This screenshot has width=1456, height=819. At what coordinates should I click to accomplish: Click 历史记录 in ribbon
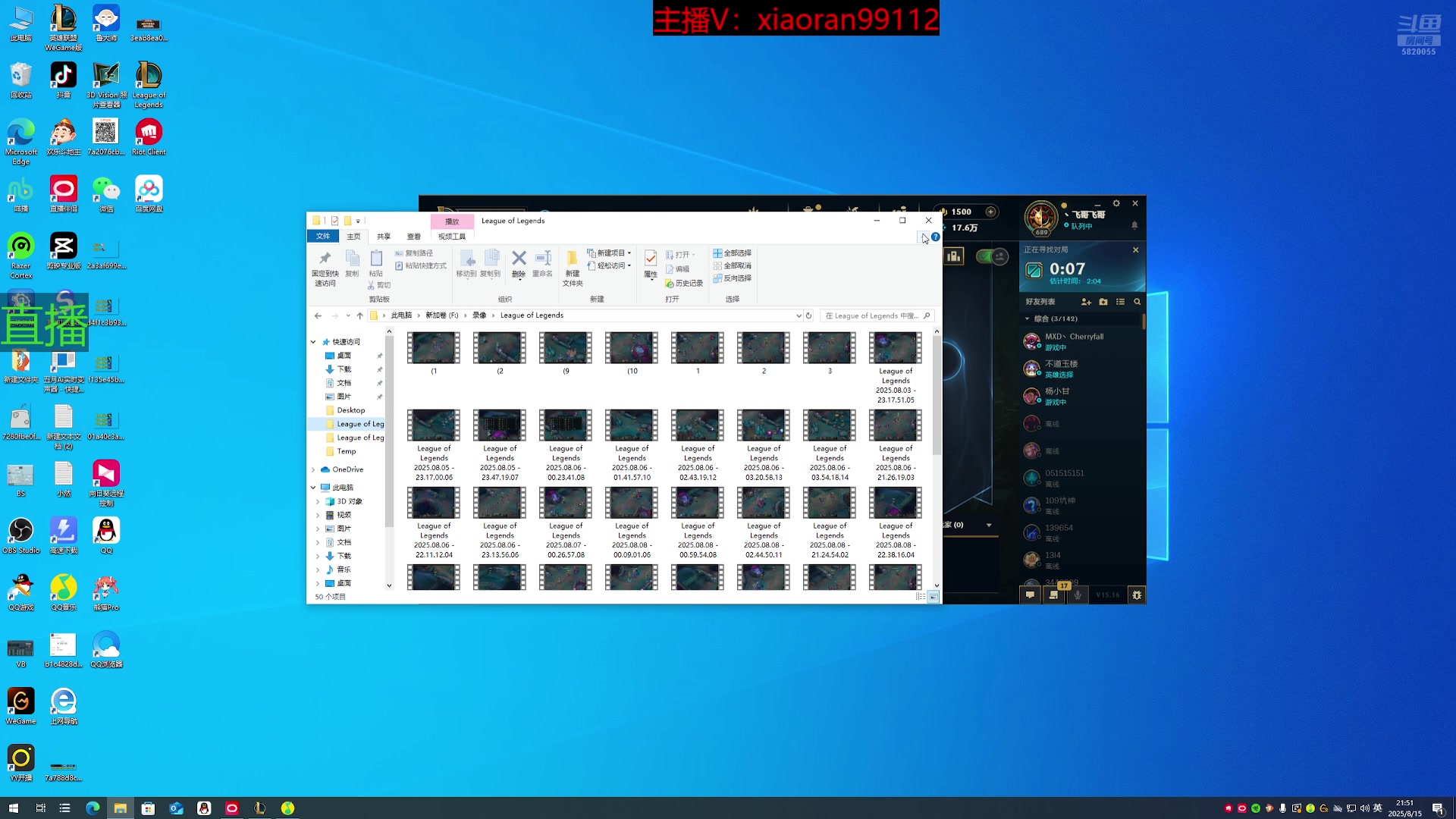[684, 284]
